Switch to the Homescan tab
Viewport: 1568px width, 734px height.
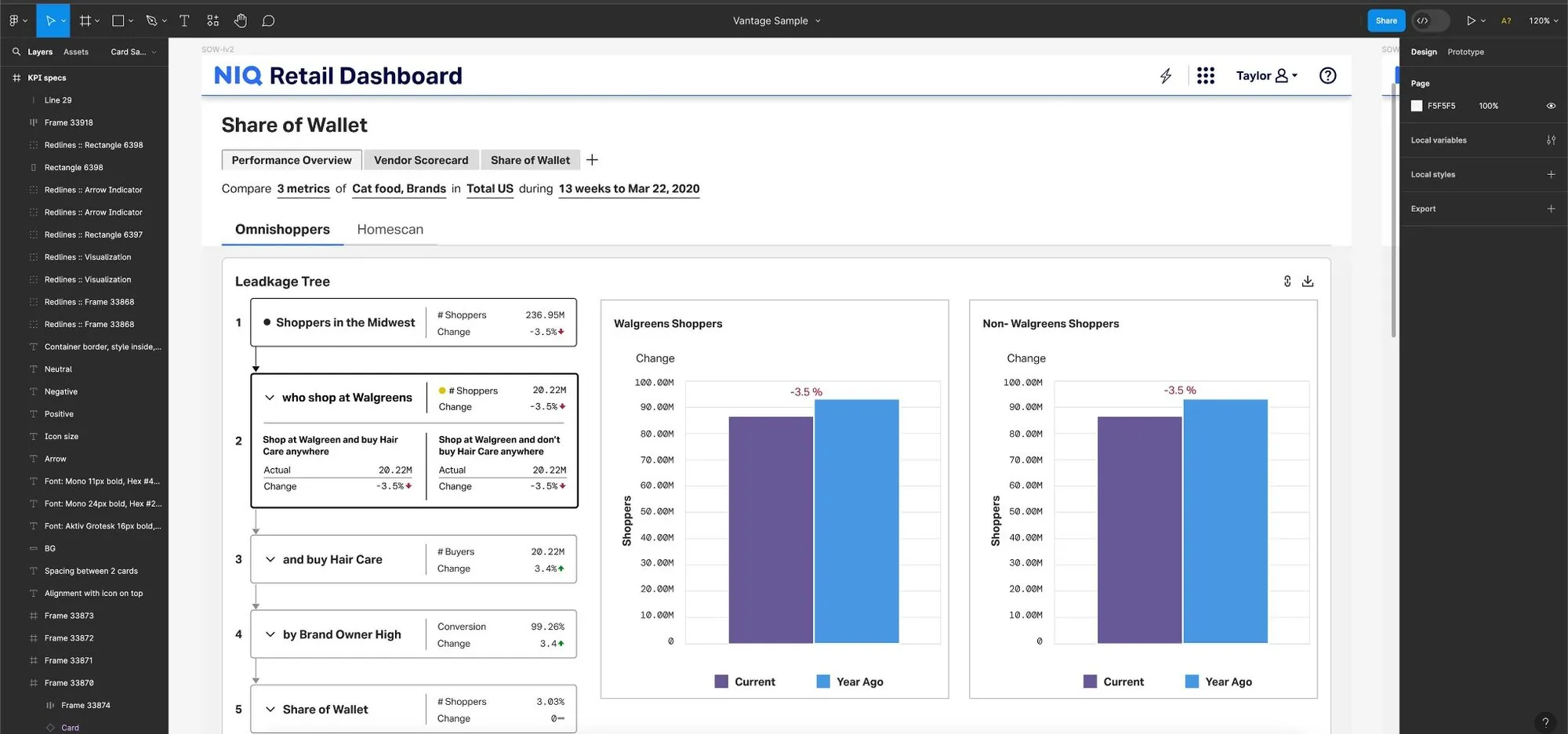390,229
